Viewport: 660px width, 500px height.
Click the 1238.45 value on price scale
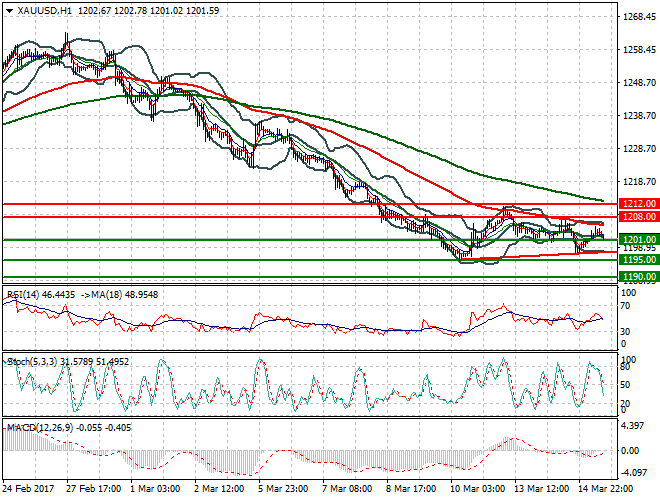click(637, 116)
